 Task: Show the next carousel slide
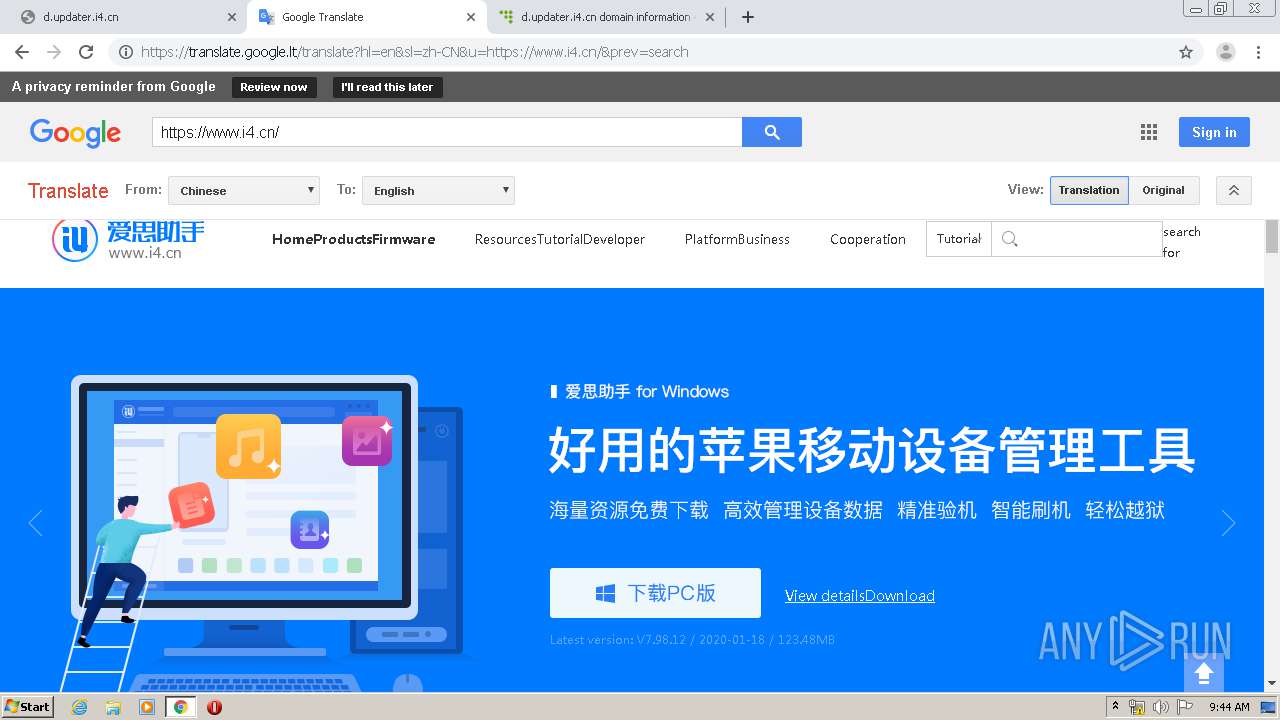tap(1228, 523)
